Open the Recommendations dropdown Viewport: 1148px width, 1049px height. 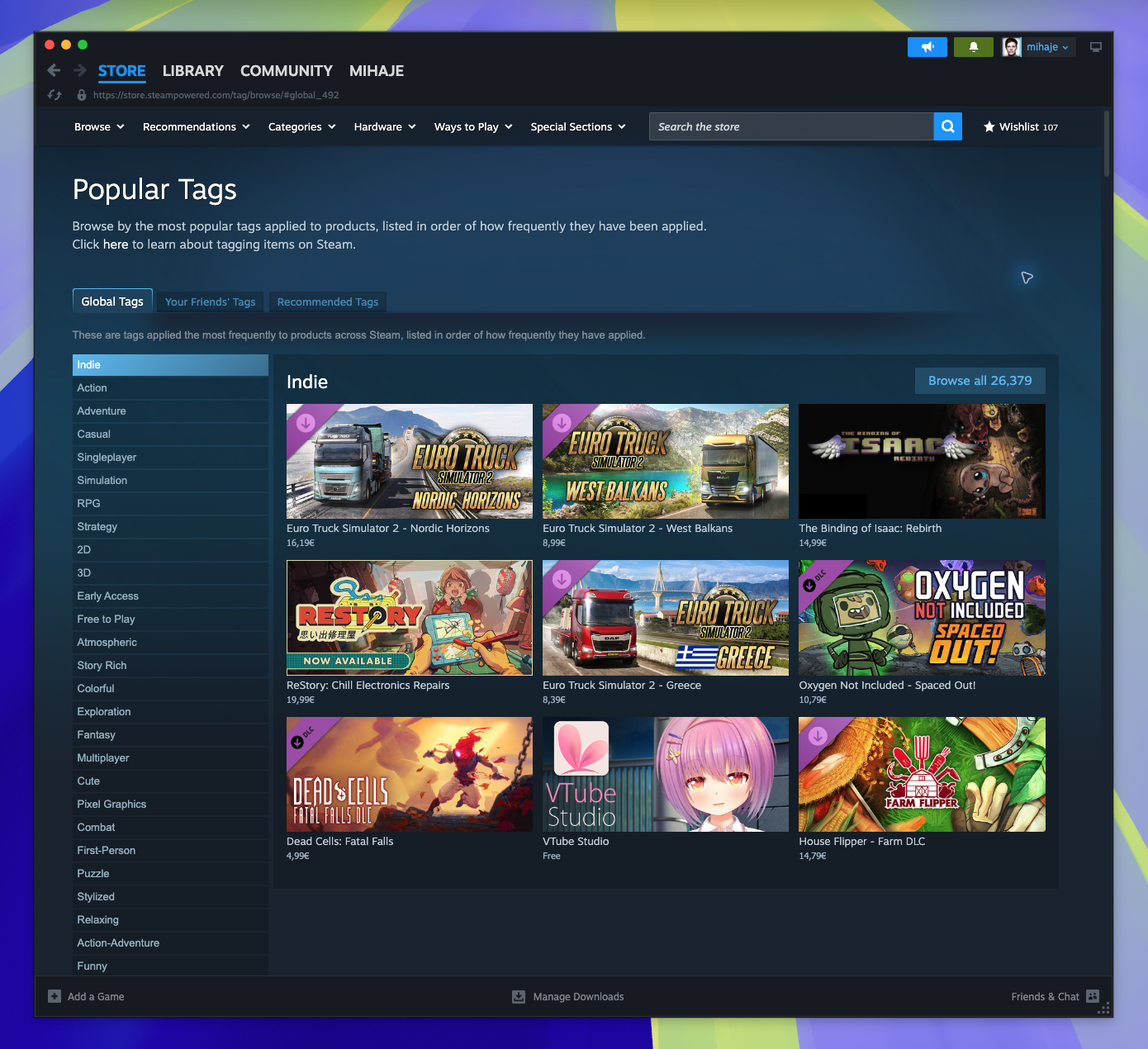(197, 126)
